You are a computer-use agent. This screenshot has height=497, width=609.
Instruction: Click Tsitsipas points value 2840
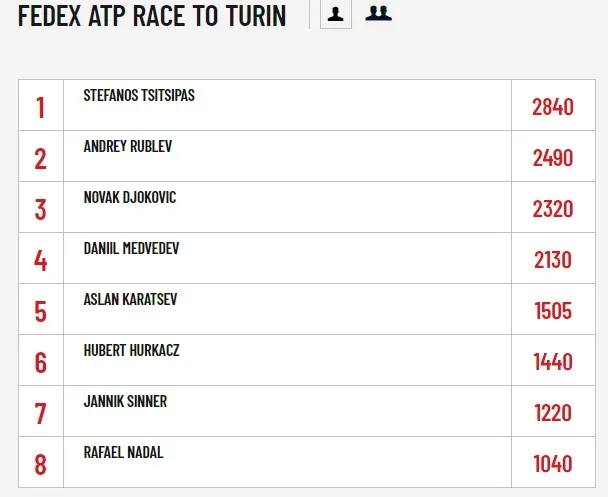click(x=552, y=107)
